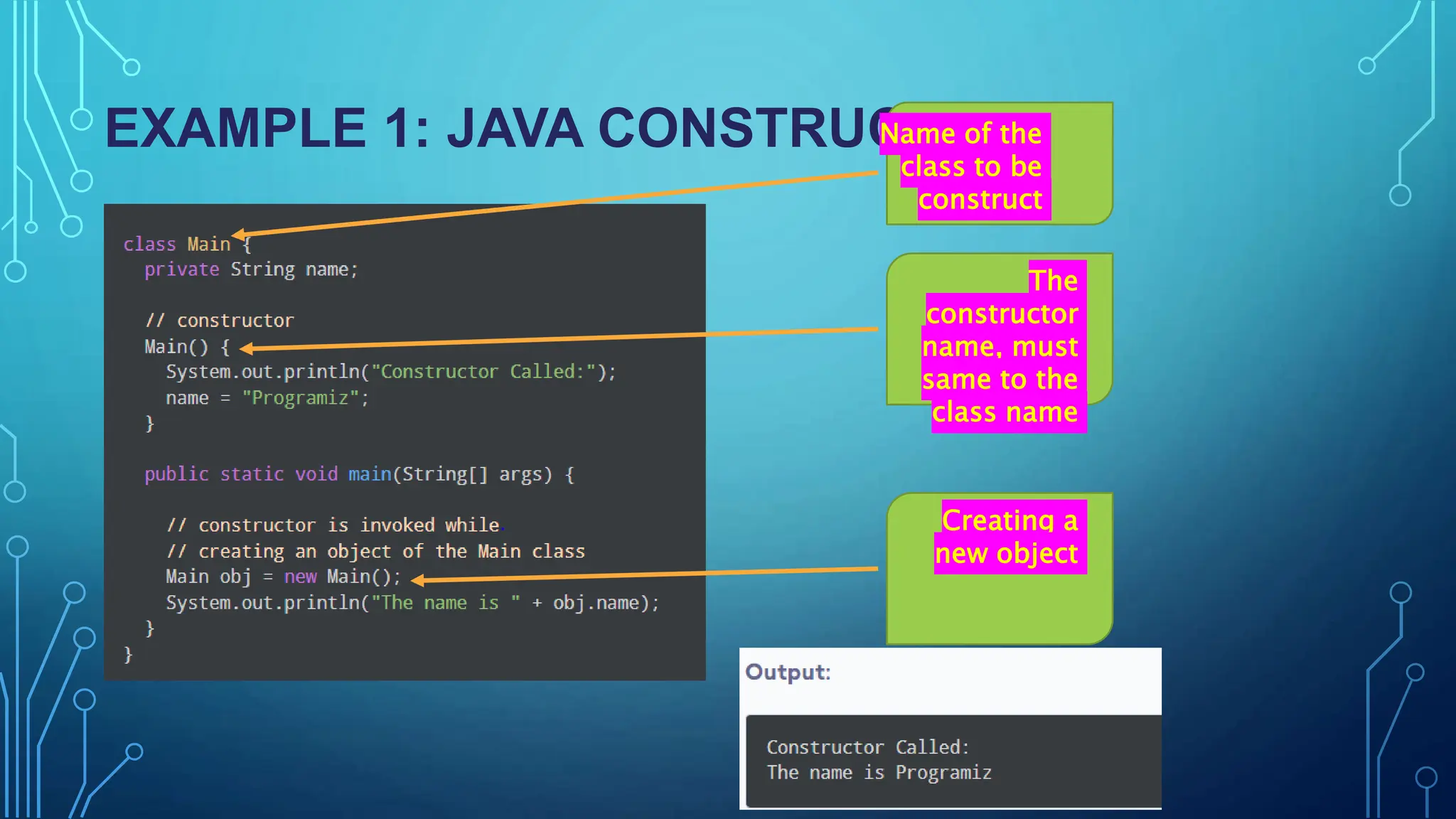The image size is (1456, 819).
Task: Click the 'name = "Programiz"' assignment line
Action: click(x=267, y=398)
